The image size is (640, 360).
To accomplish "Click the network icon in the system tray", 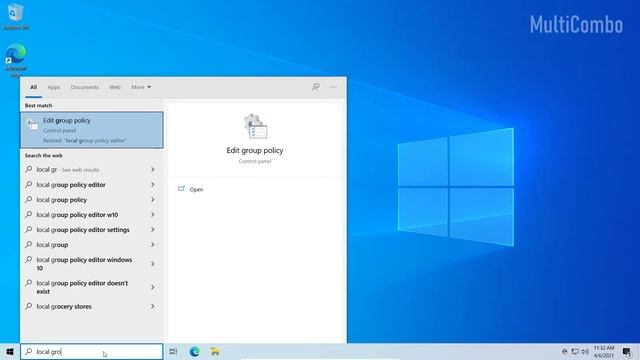I will pos(575,351).
